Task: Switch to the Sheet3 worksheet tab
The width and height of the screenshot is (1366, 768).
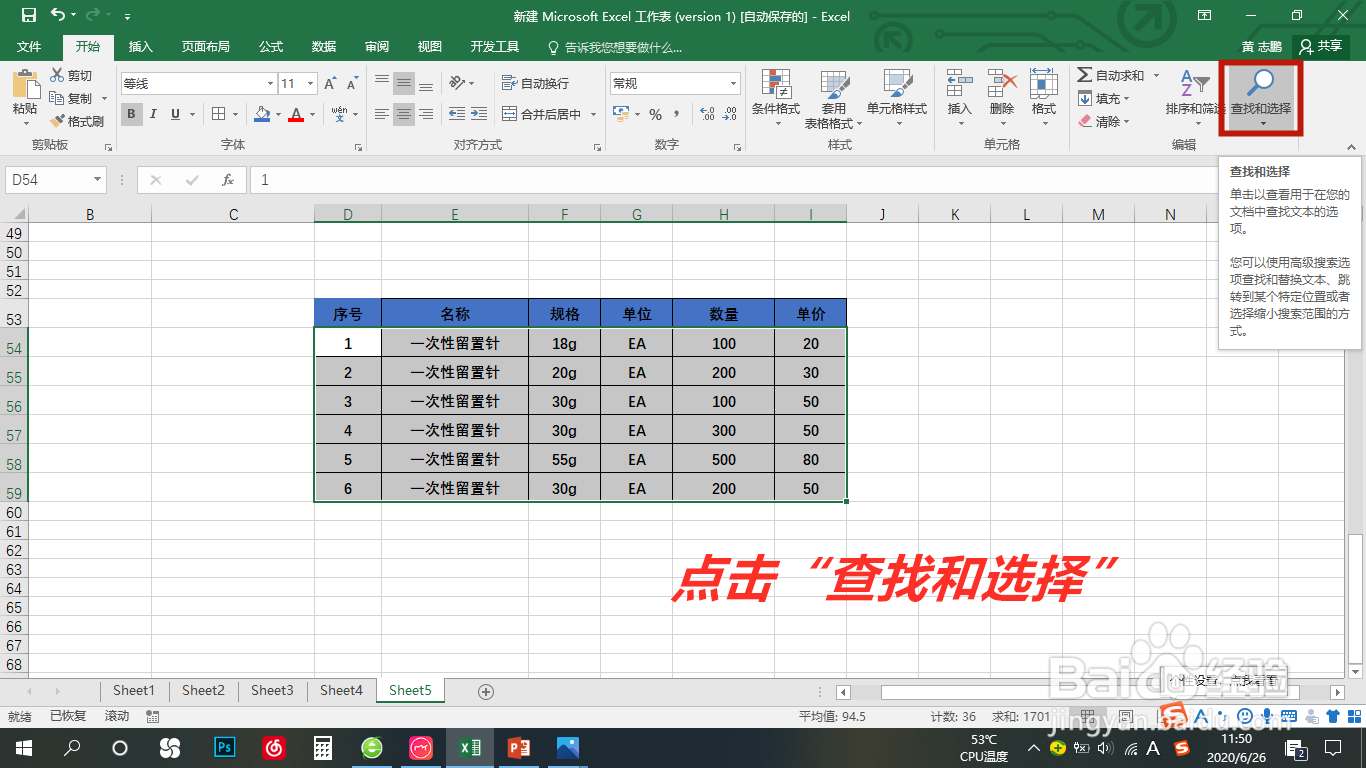Action: [x=271, y=690]
